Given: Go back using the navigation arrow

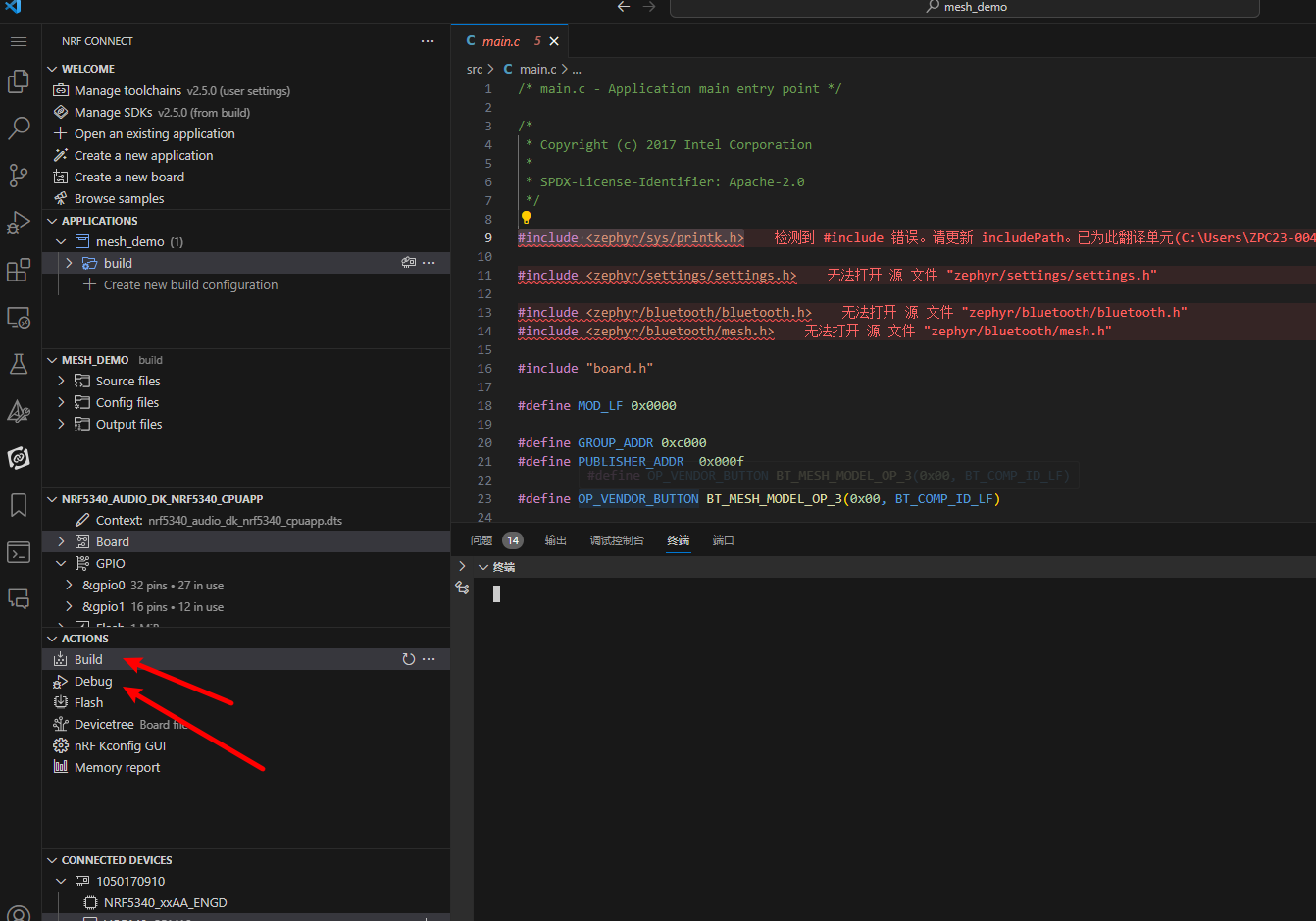Looking at the screenshot, I should [624, 7].
